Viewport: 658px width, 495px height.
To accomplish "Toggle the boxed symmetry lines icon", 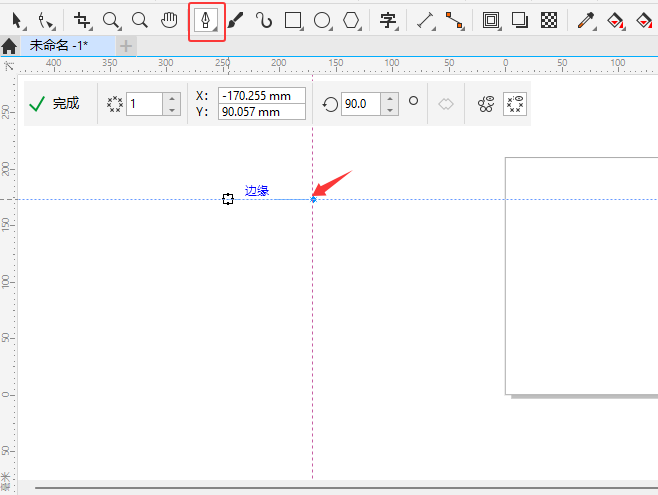I will click(515, 104).
